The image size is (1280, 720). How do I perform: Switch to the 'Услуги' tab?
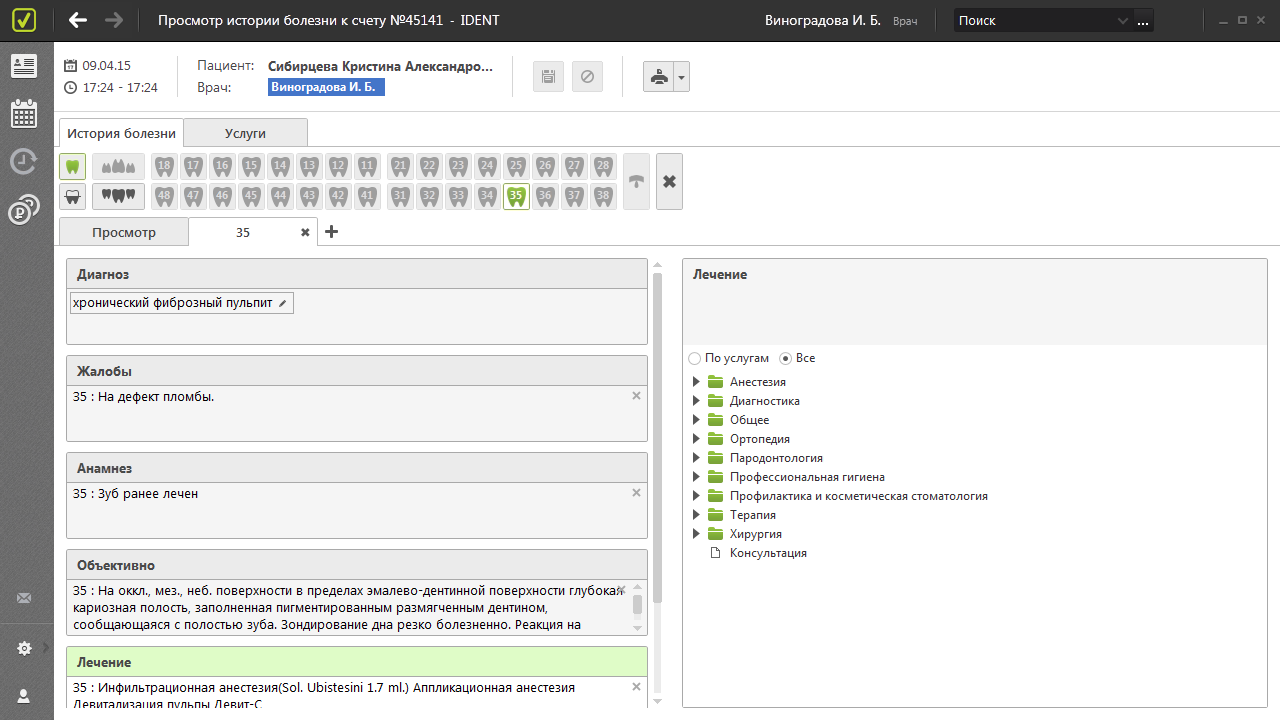[x=245, y=133]
